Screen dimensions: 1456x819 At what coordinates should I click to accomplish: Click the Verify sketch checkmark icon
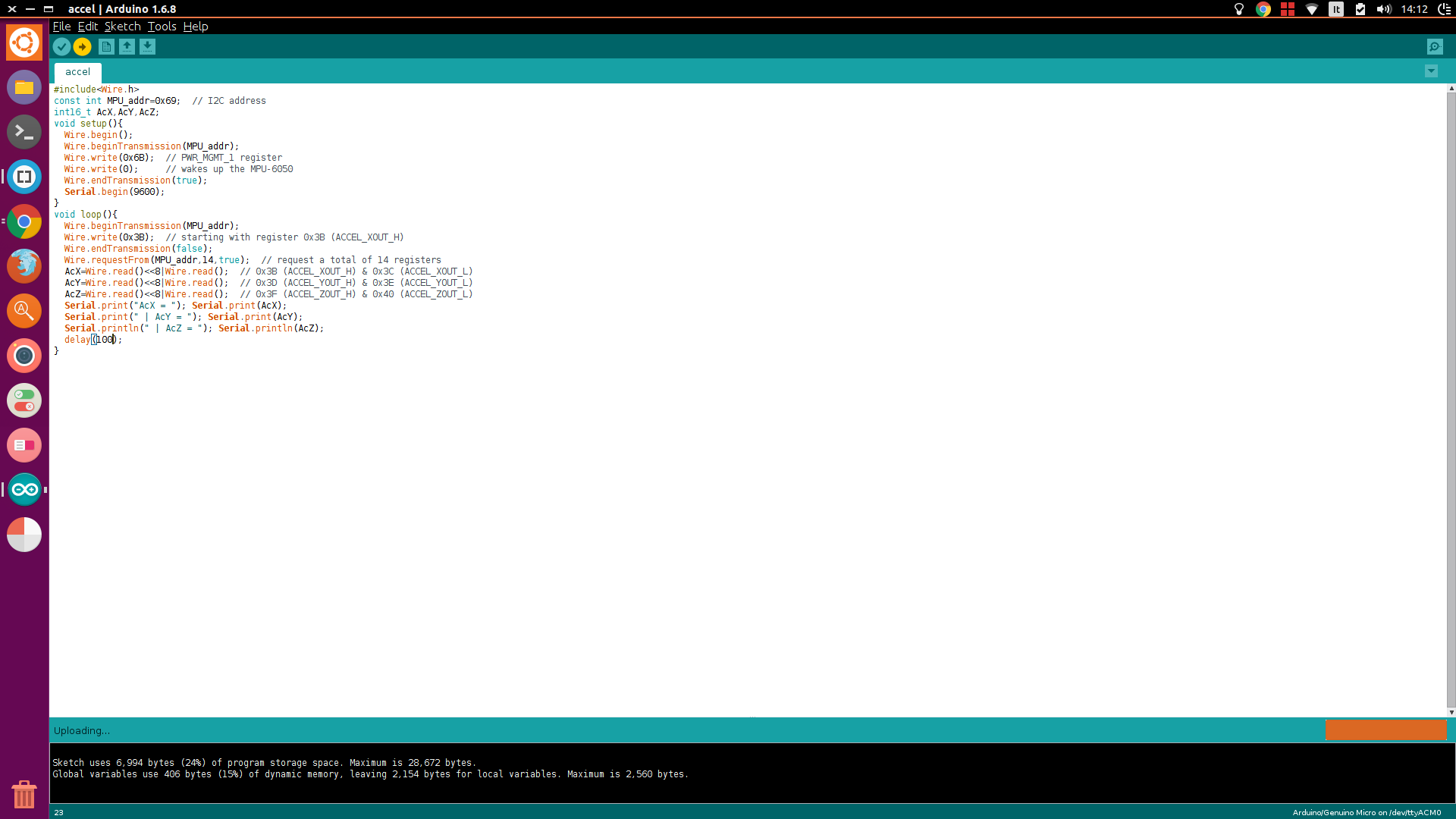[61, 47]
